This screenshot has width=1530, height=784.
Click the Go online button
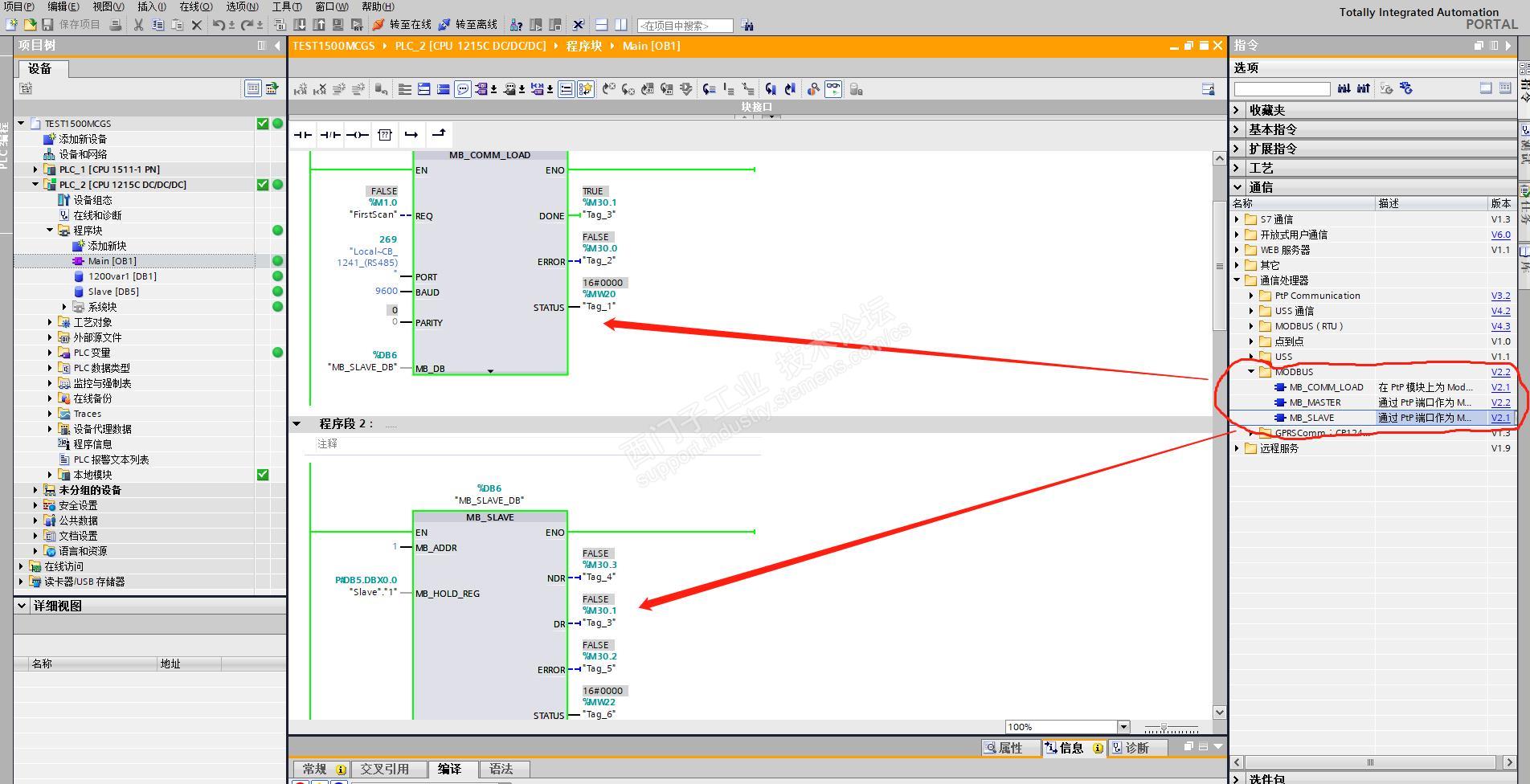(402, 25)
